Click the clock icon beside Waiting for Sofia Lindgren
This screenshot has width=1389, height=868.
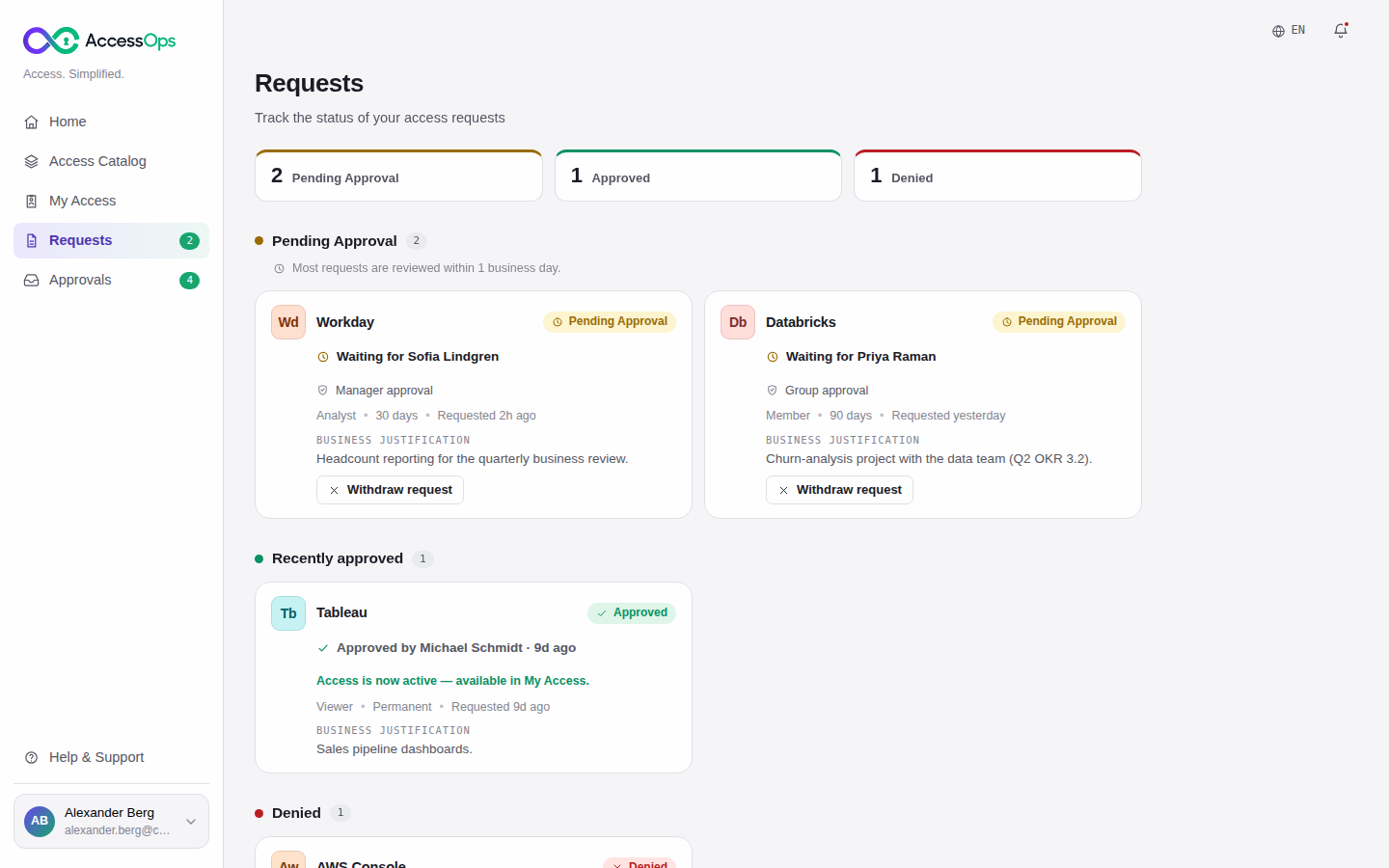click(323, 357)
